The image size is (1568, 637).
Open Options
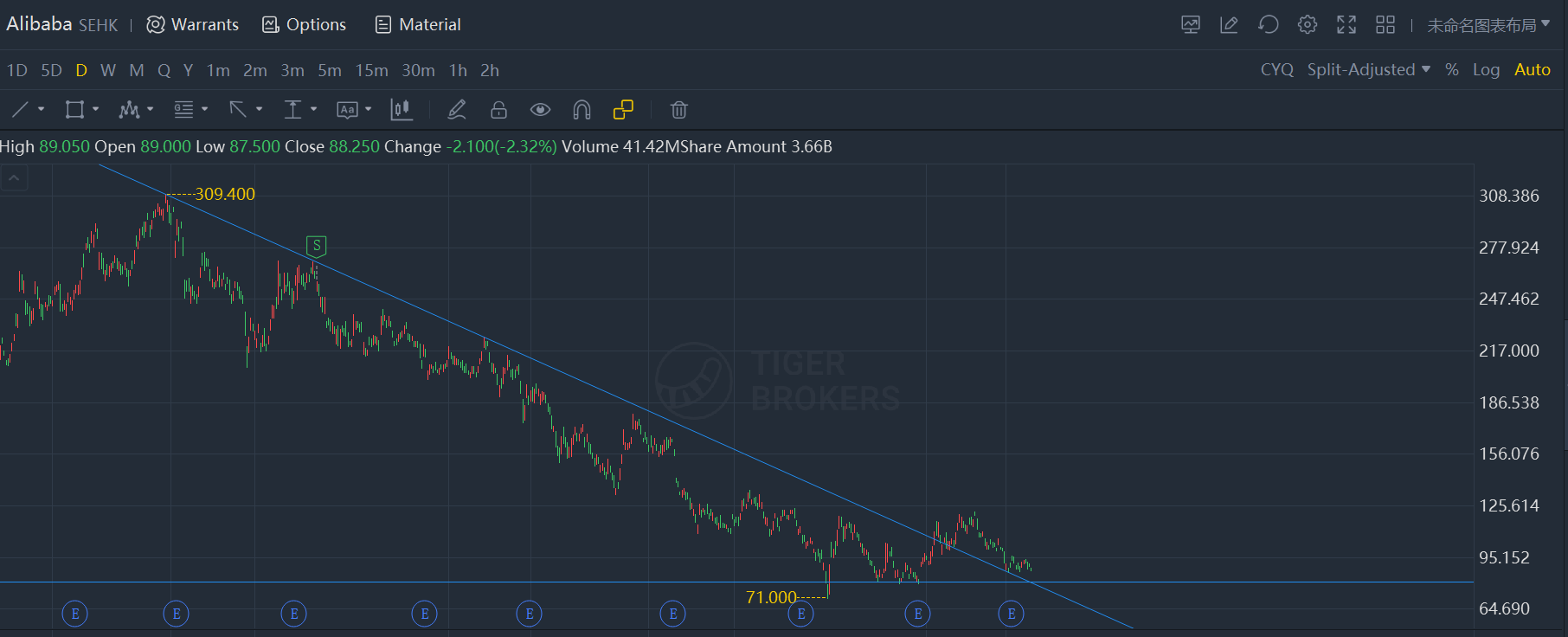click(x=304, y=25)
